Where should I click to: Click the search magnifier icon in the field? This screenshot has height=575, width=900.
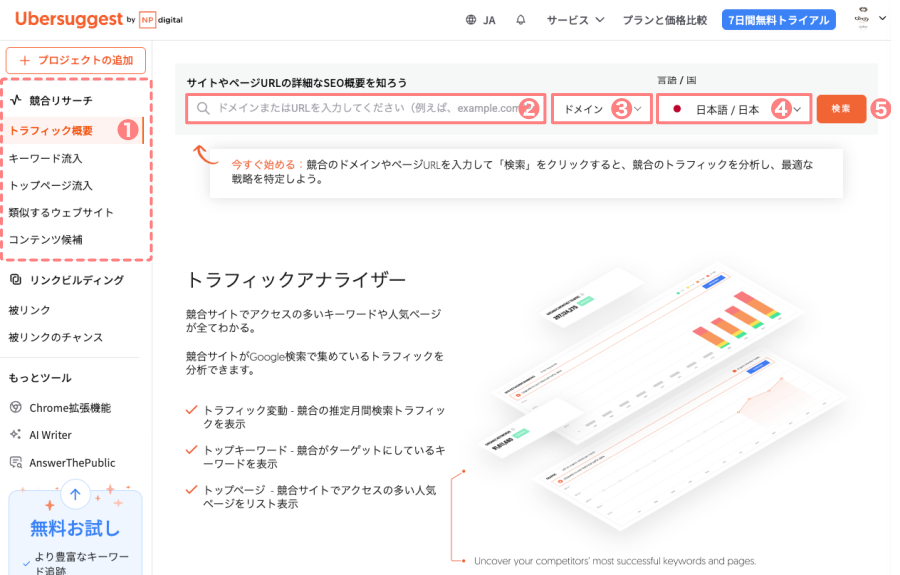point(203,108)
